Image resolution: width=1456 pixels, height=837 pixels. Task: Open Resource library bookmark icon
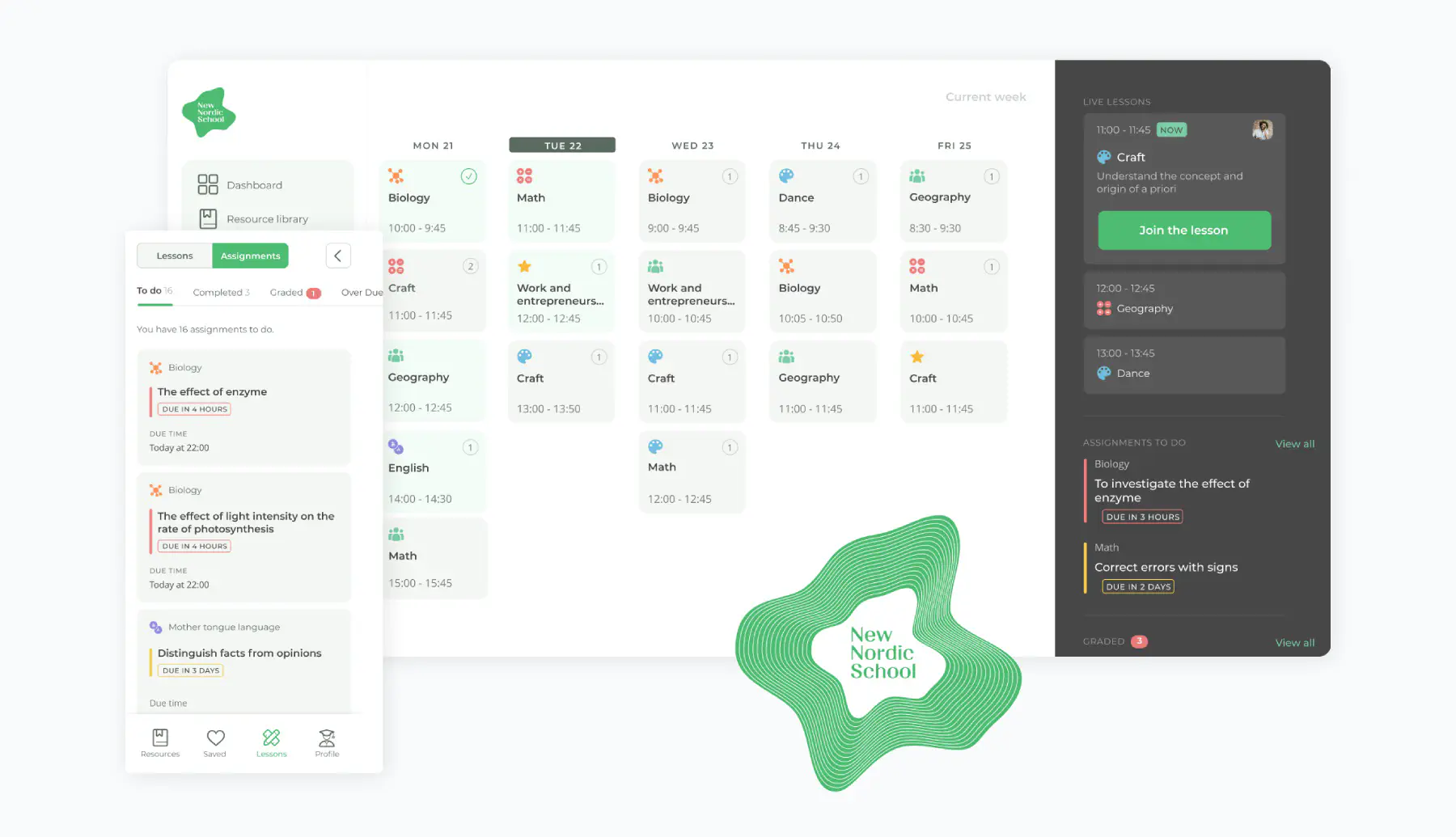pos(208,218)
